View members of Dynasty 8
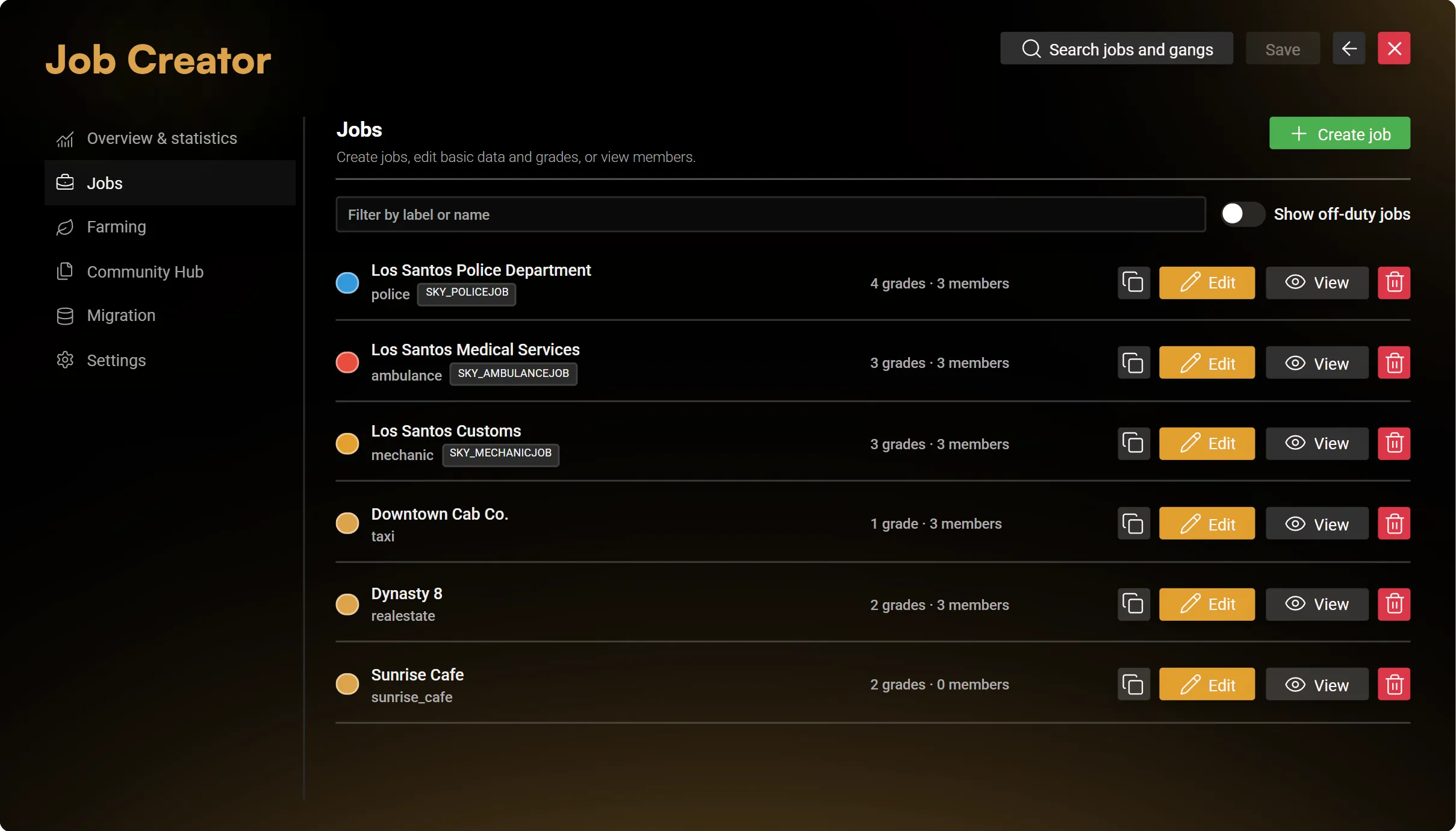The image size is (1456, 831). click(x=1317, y=604)
